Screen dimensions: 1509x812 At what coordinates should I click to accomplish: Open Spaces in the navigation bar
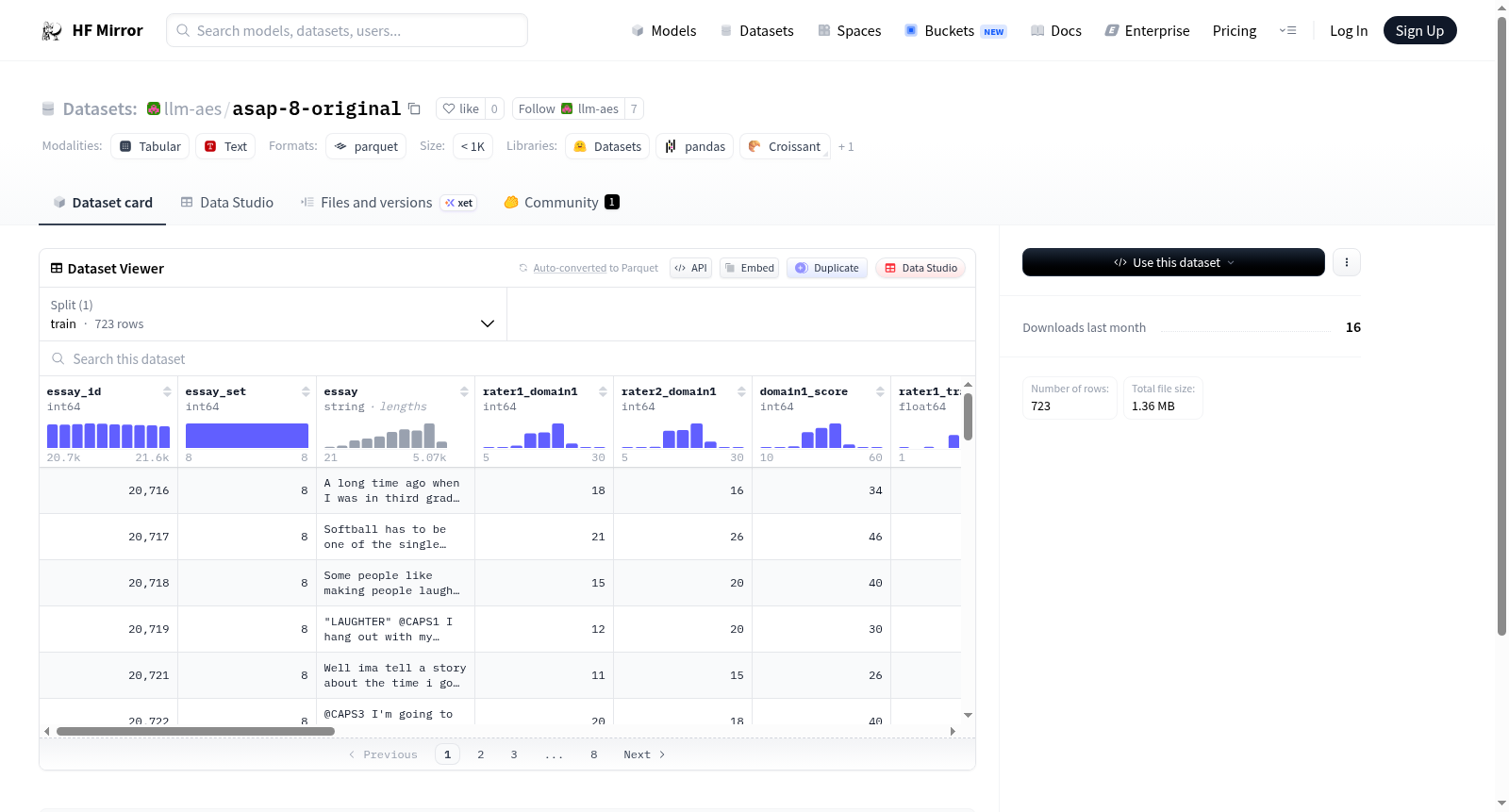click(x=849, y=31)
